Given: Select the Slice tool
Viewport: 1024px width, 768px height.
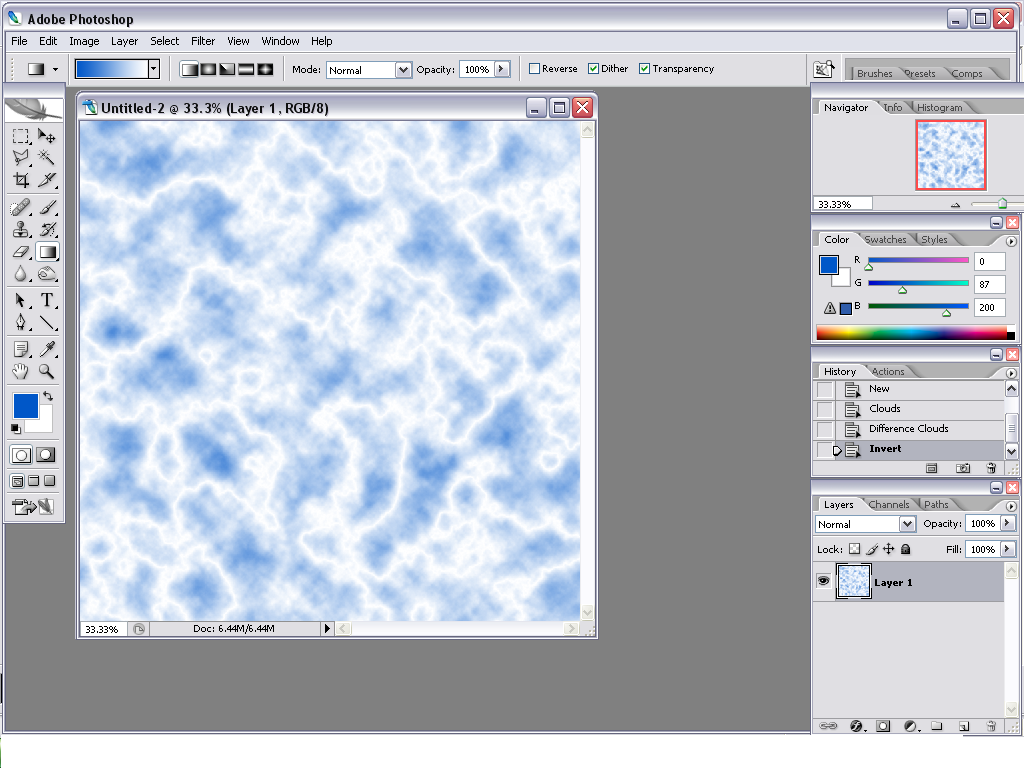Looking at the screenshot, I should click(46, 180).
